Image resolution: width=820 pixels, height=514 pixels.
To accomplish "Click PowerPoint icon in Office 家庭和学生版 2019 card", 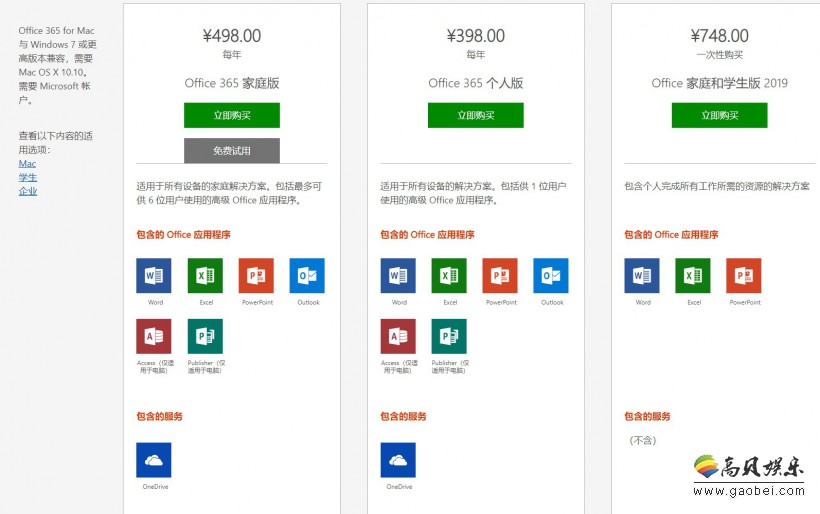I will 744,276.
